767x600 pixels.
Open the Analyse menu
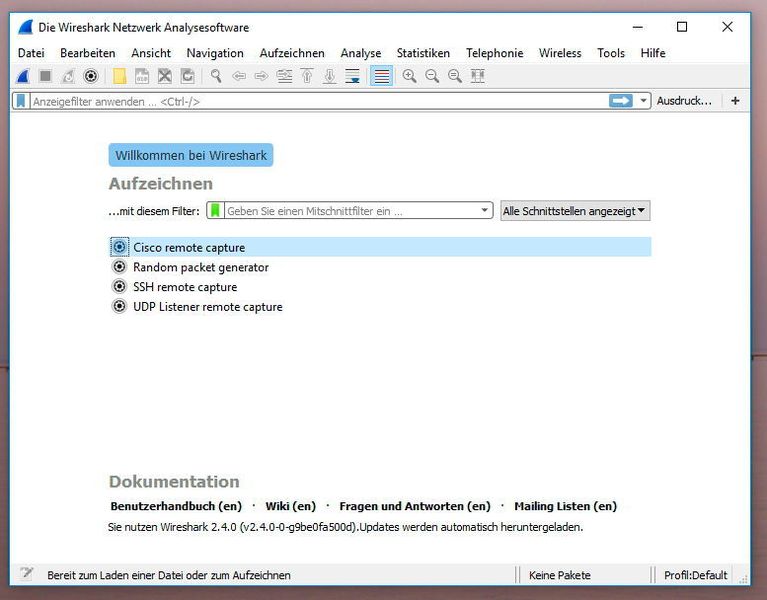361,53
